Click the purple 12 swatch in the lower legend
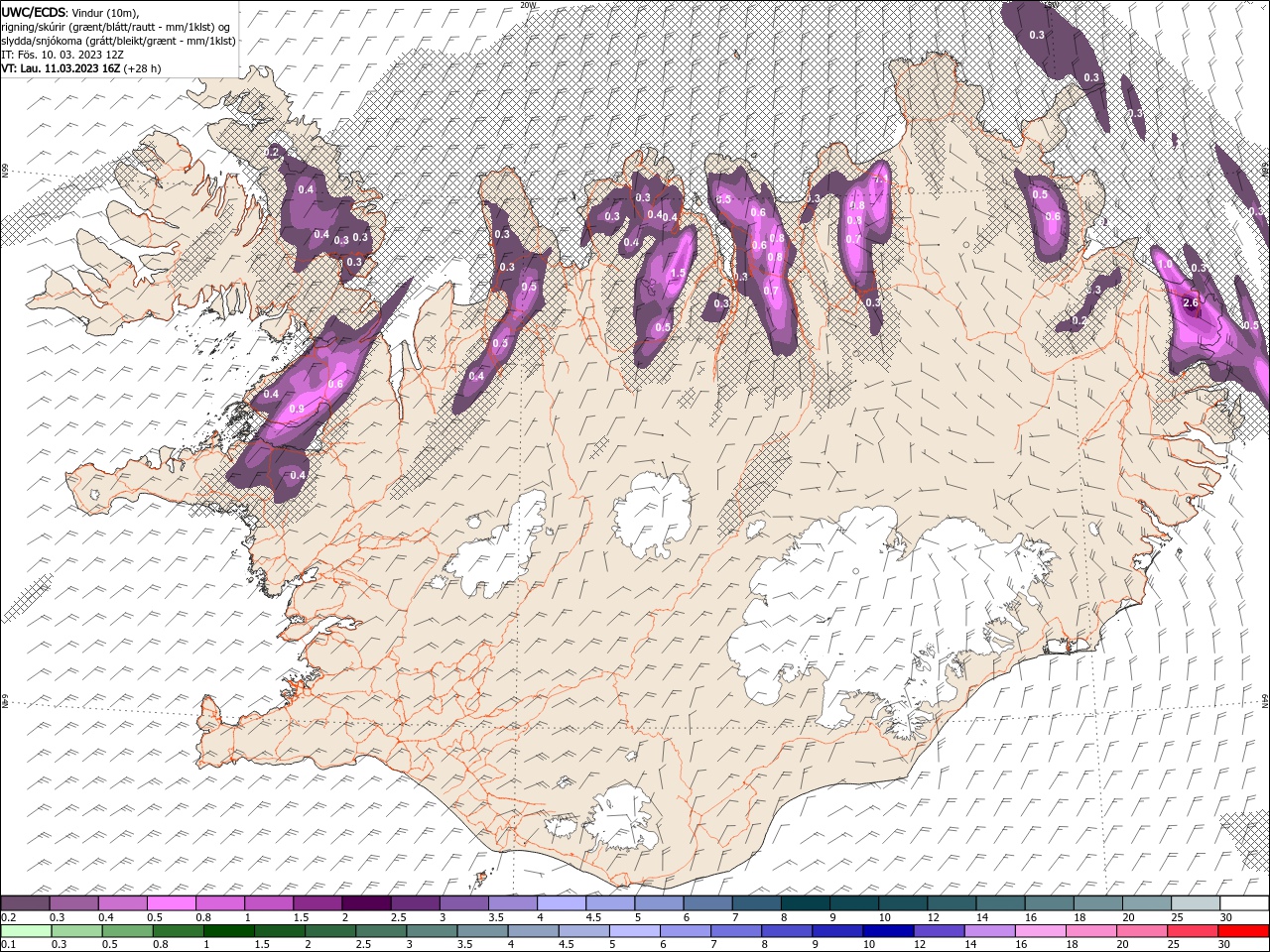The height and width of the screenshot is (952, 1270). [x=940, y=931]
